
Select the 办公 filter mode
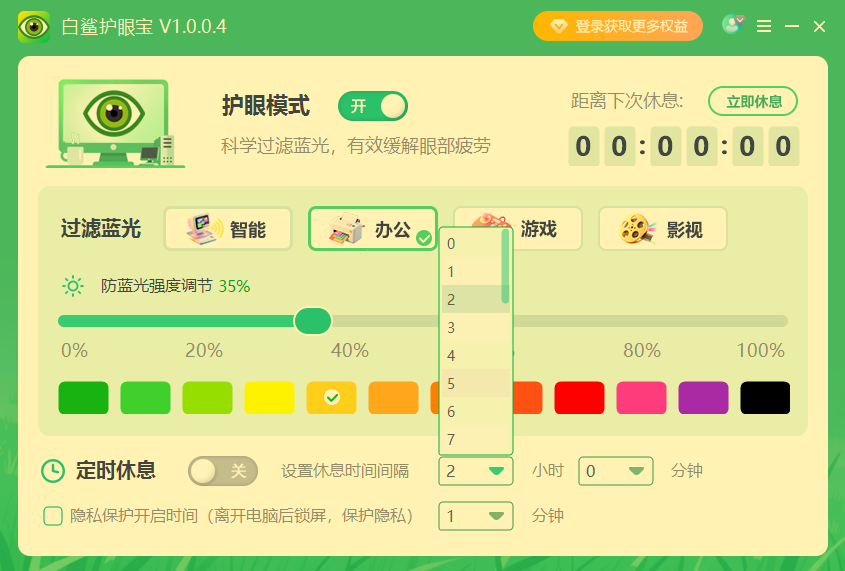click(372, 229)
